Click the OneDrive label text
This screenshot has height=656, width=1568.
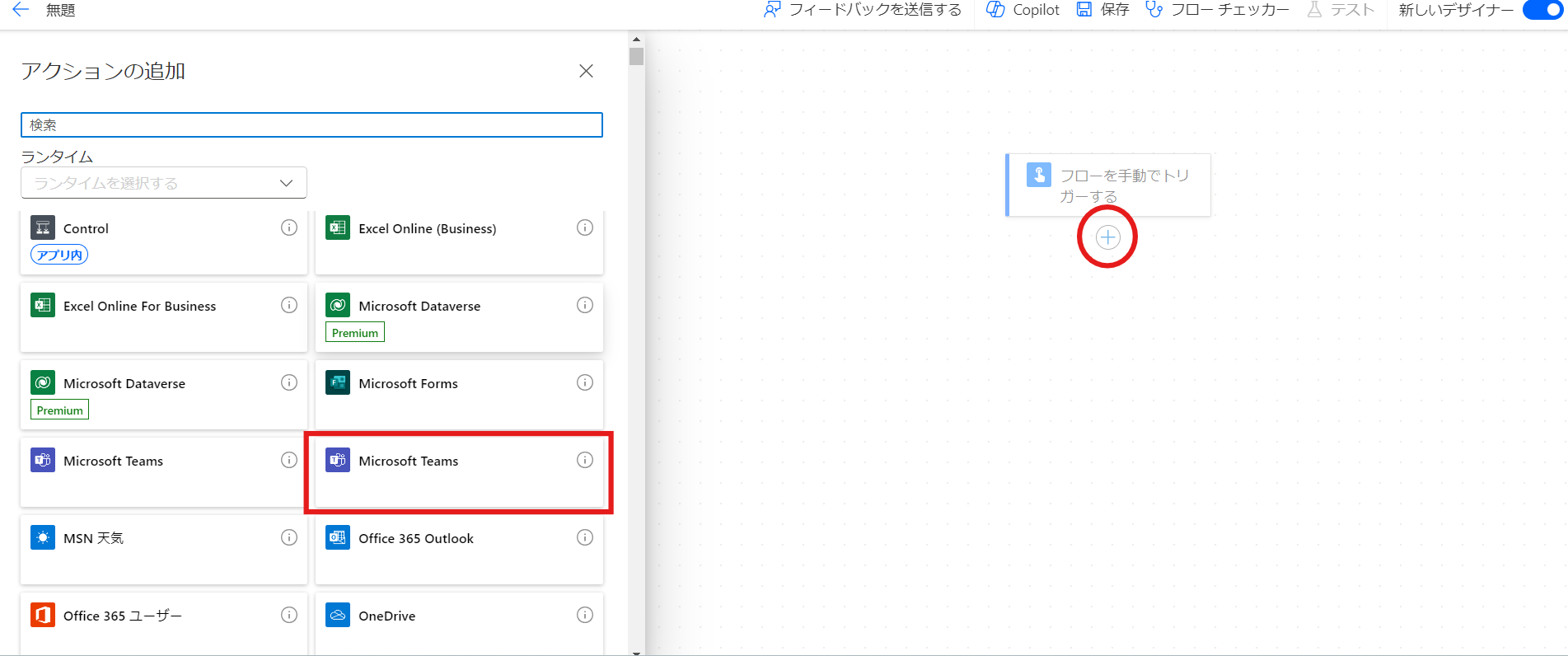pos(387,616)
